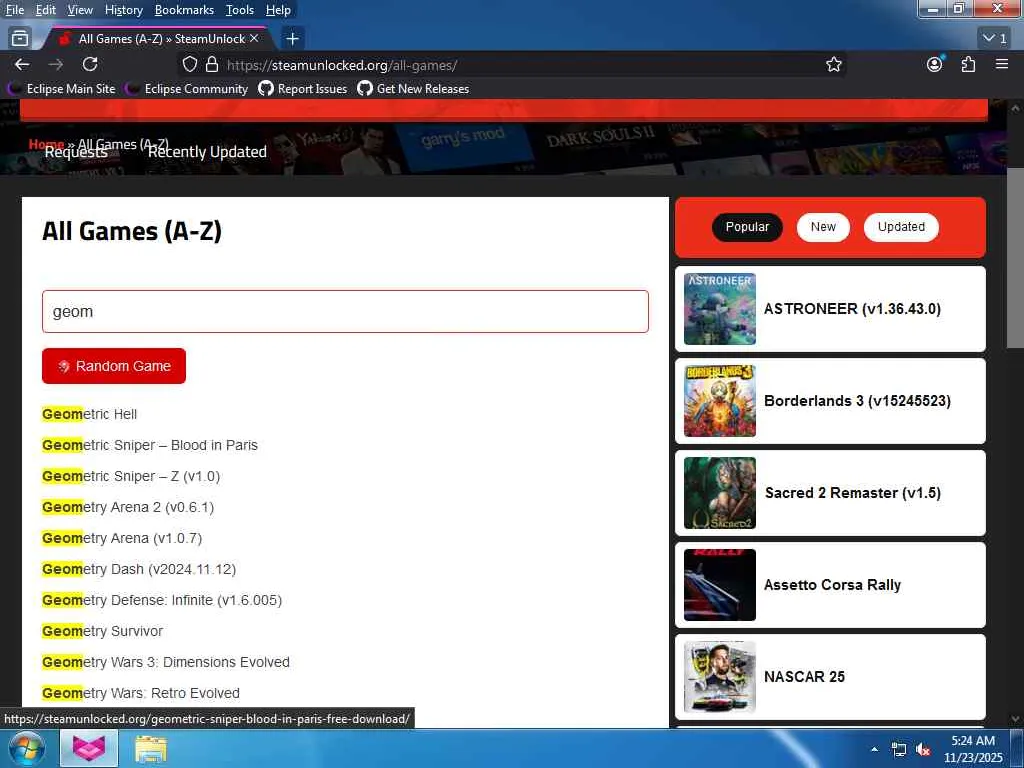The width and height of the screenshot is (1024, 768).
Task: Open Eclipse Main Site bookmark
Action: (62, 89)
